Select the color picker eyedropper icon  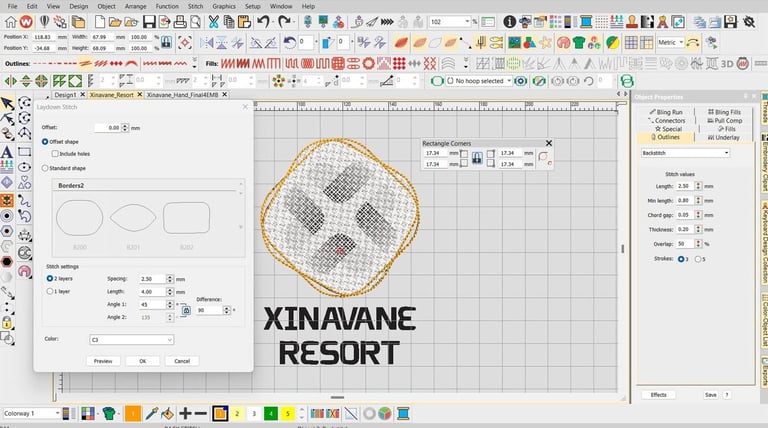point(151,414)
